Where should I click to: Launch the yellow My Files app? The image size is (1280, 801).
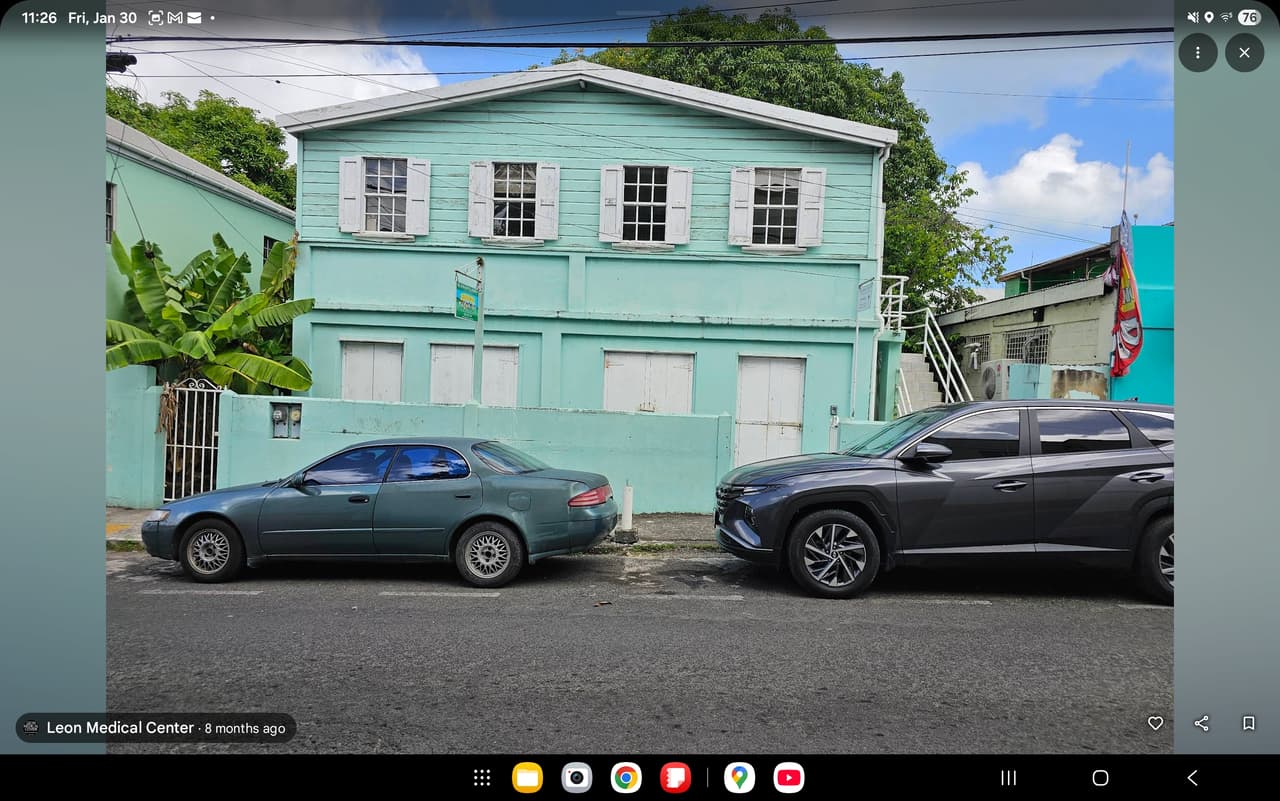(x=527, y=778)
